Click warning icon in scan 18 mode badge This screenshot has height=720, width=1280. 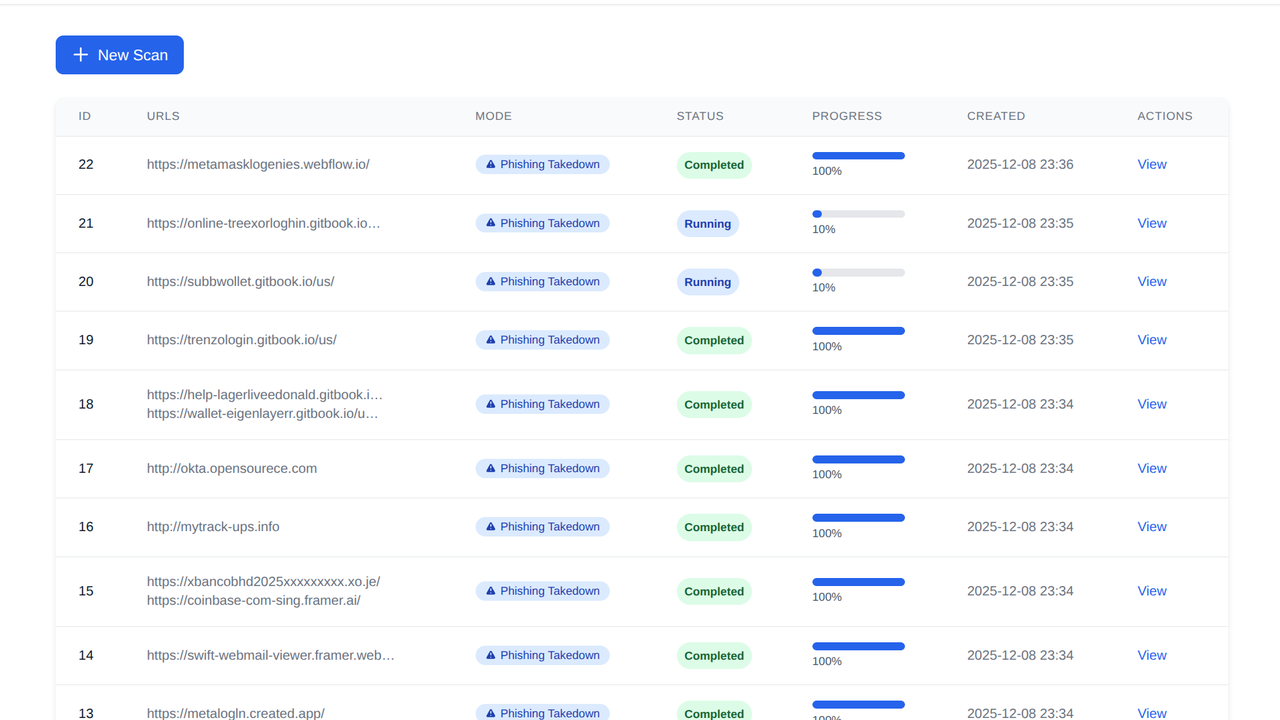pyautogui.click(x=491, y=404)
